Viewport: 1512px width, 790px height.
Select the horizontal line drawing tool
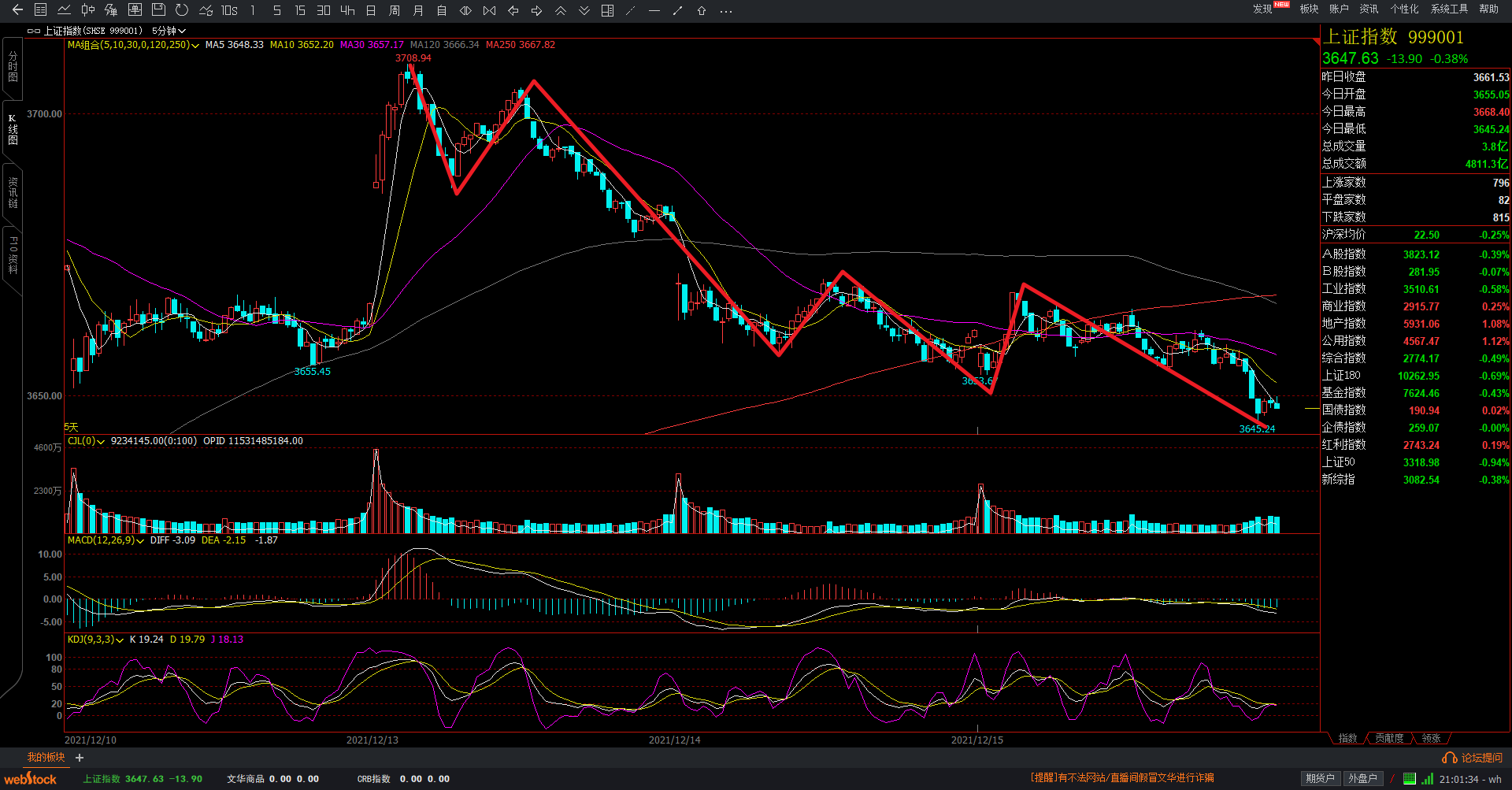click(654, 10)
